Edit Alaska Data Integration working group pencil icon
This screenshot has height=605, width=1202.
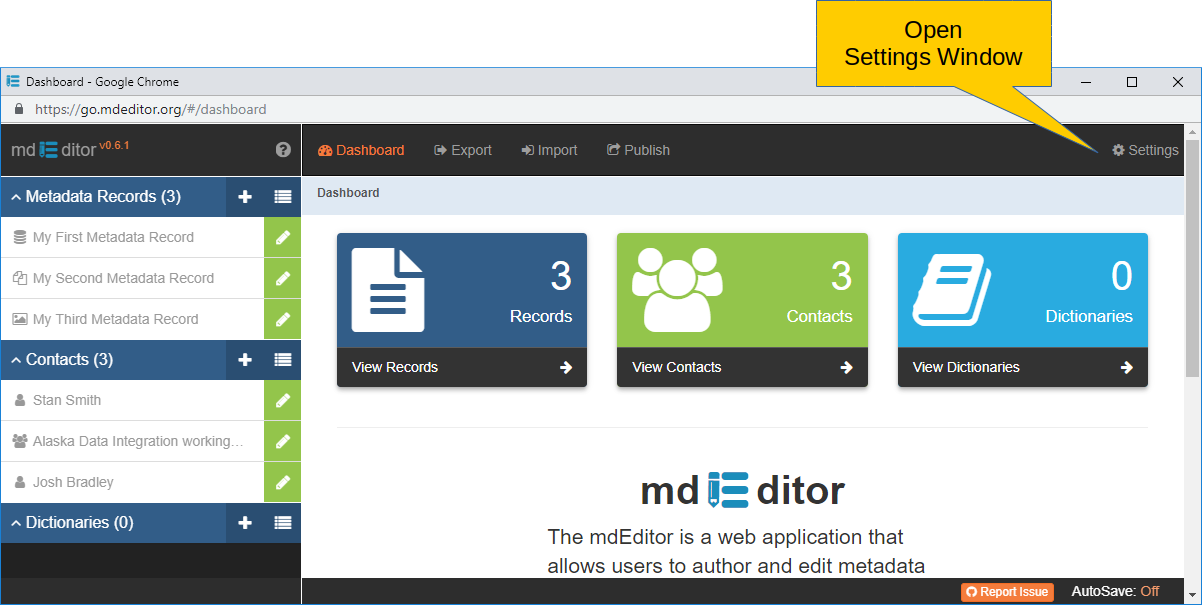(283, 441)
